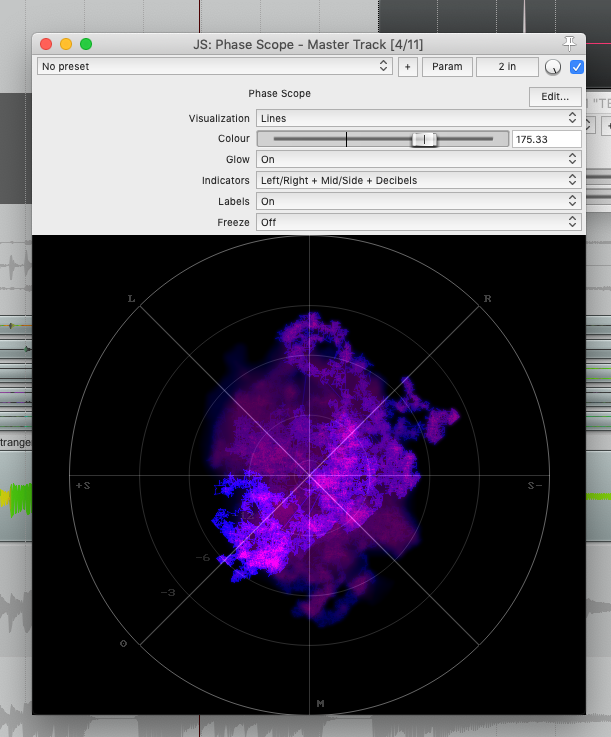Click the 2 in routing button
This screenshot has width=611, height=737.
click(507, 67)
